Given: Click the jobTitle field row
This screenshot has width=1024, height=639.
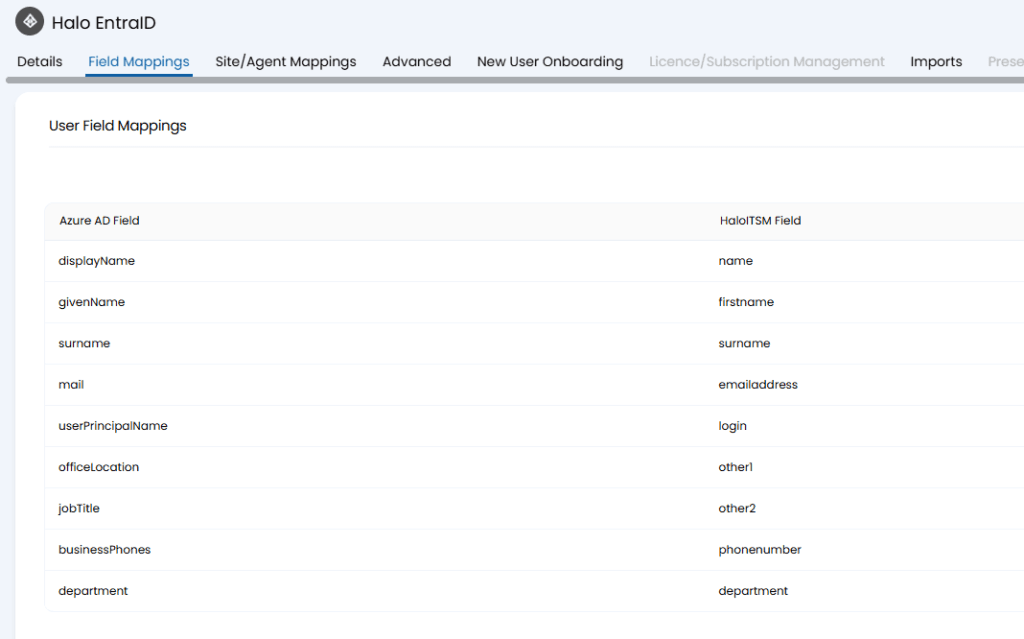Looking at the screenshot, I should coord(79,508).
